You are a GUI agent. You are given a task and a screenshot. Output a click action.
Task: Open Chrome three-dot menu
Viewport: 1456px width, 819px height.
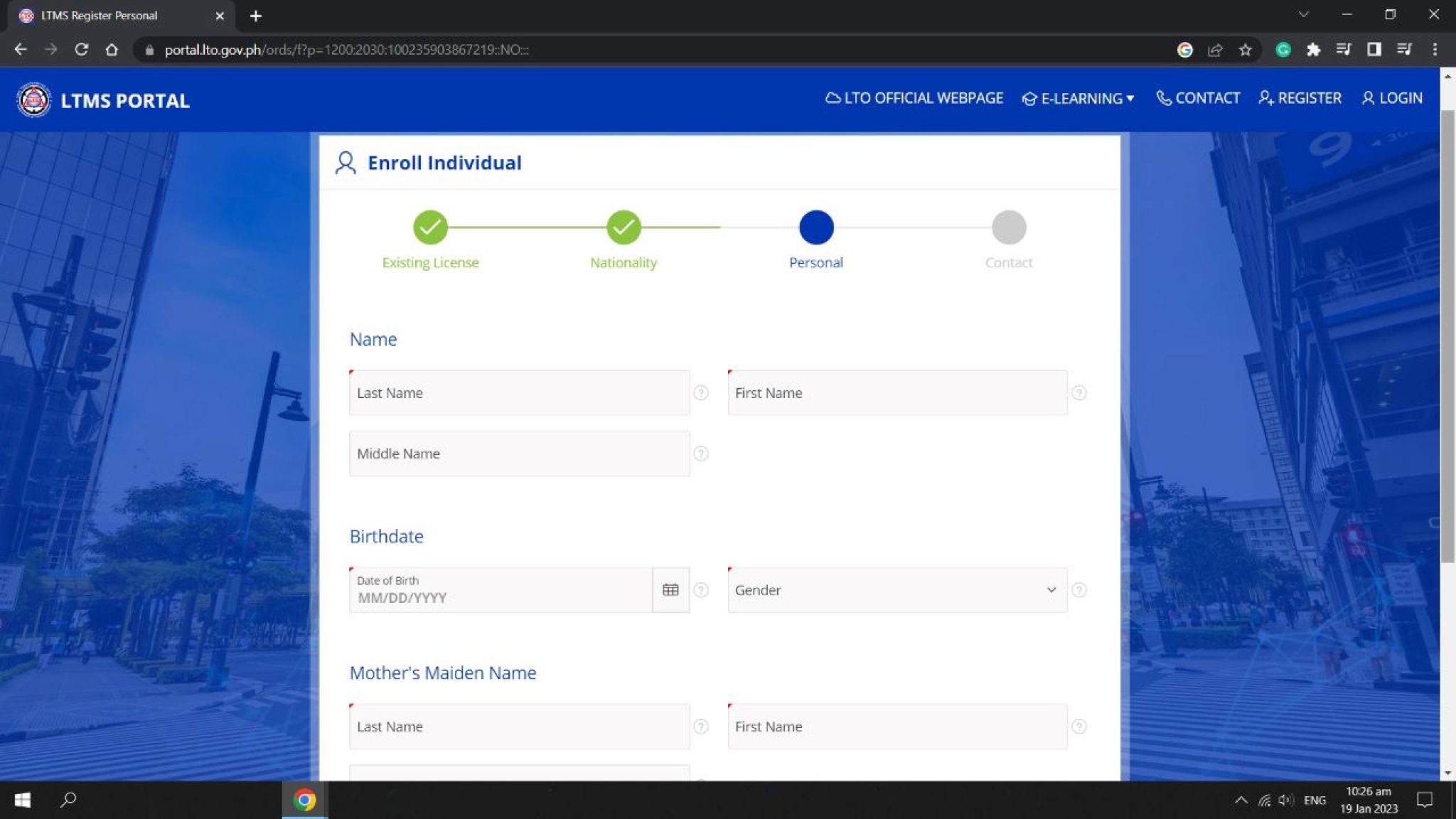pos(1435,50)
